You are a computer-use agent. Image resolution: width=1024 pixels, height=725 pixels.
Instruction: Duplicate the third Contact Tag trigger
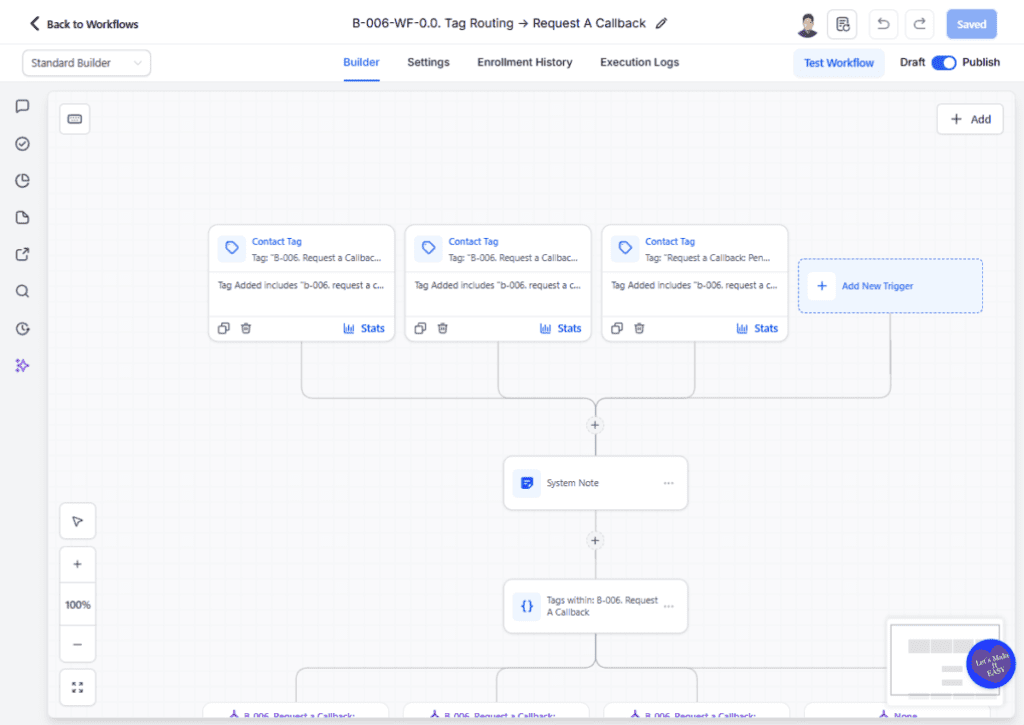616,327
